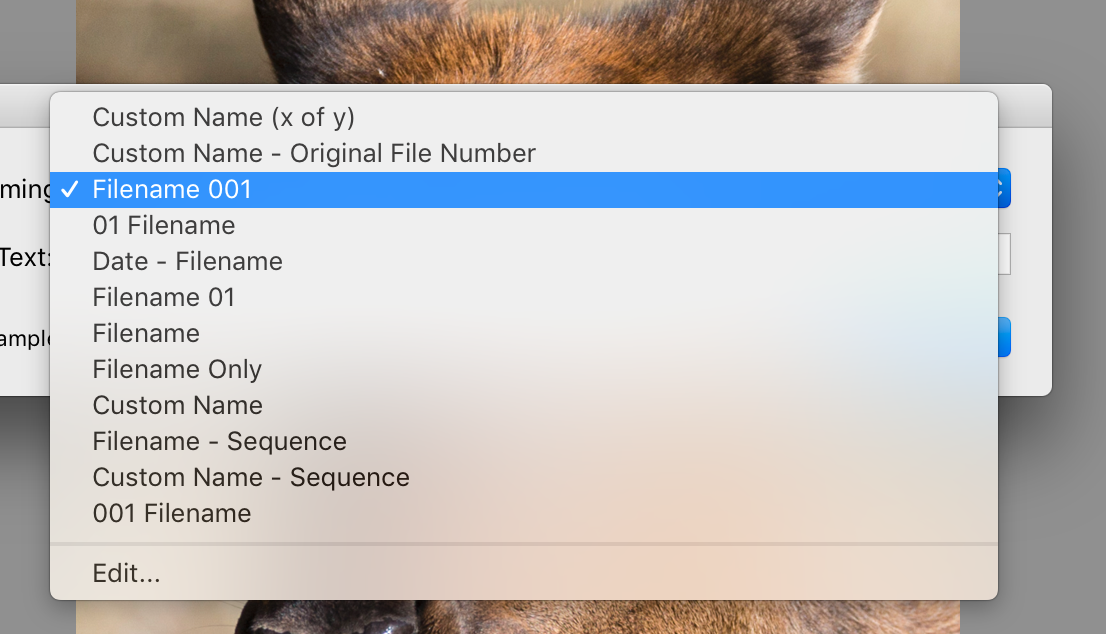Screen dimensions: 1106x634
Task: Select Custom Name (x of y) preset
Action: point(224,117)
